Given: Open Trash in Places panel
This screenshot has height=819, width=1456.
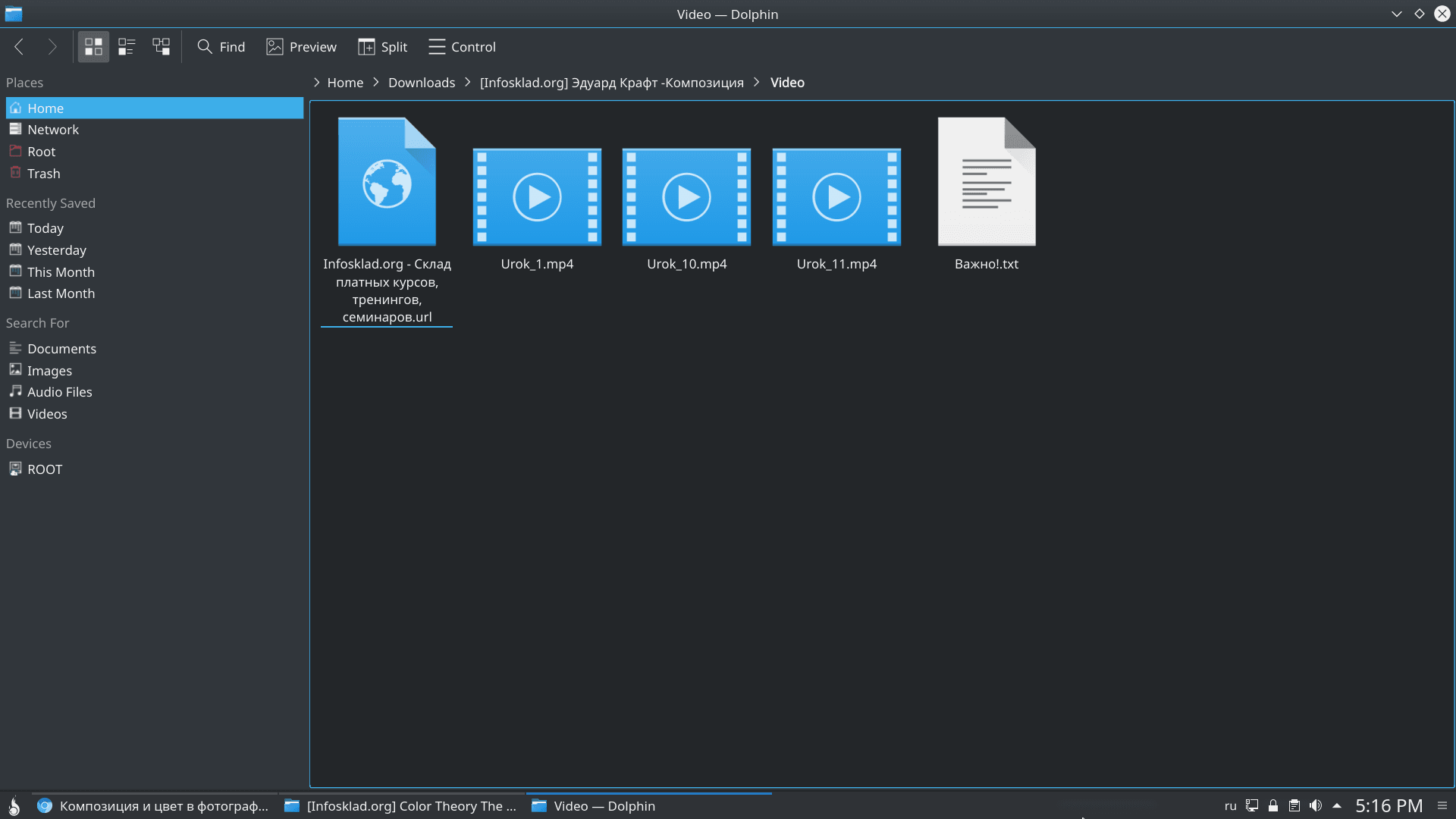Looking at the screenshot, I should [x=155, y=174].
